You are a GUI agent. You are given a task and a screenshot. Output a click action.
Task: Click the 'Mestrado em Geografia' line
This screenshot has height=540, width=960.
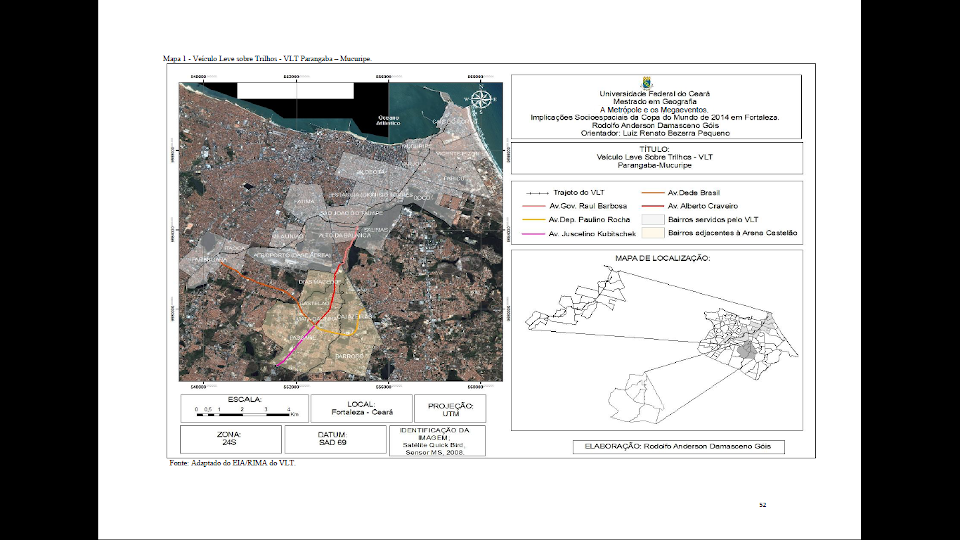654,102
